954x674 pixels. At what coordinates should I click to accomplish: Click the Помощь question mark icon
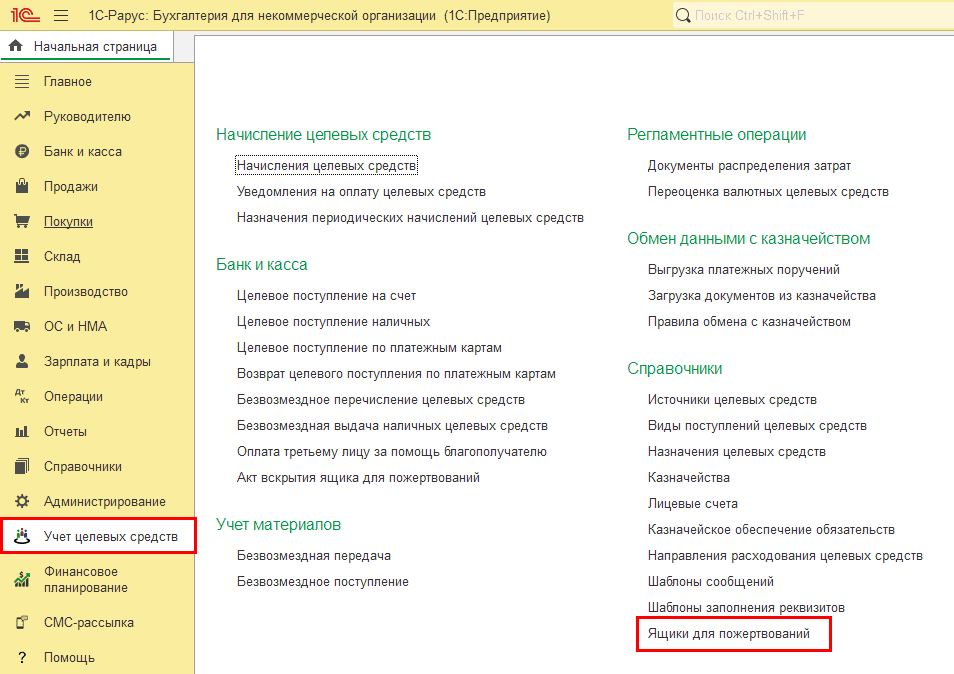coord(22,658)
